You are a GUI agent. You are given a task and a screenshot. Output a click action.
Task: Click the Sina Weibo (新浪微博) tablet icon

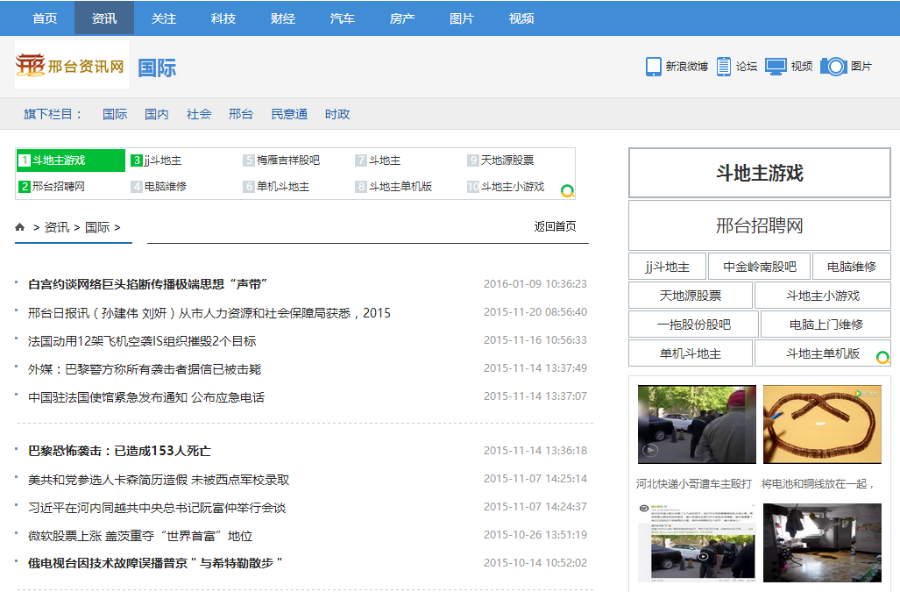pos(655,66)
